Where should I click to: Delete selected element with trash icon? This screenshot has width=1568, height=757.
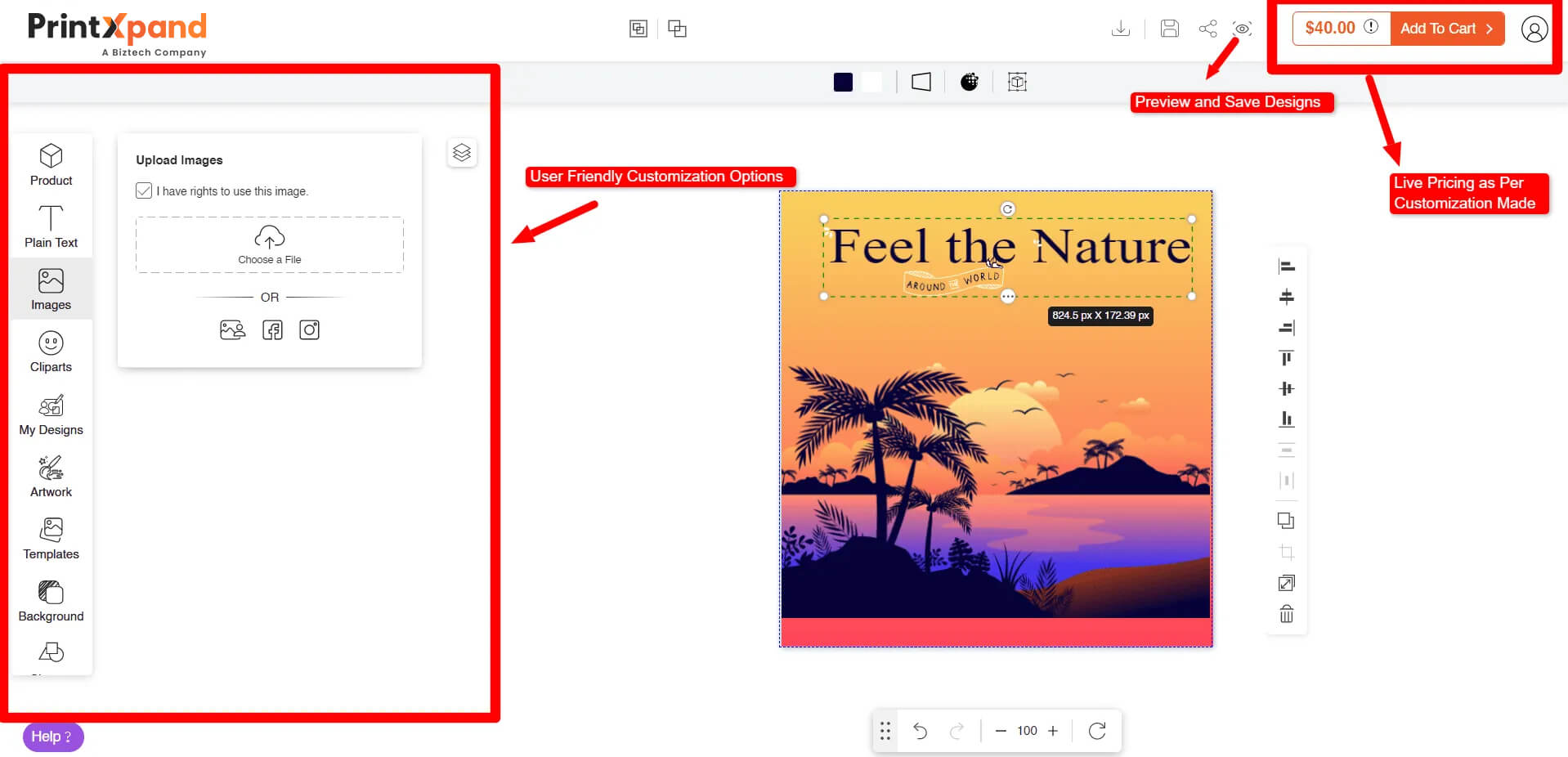1286,614
